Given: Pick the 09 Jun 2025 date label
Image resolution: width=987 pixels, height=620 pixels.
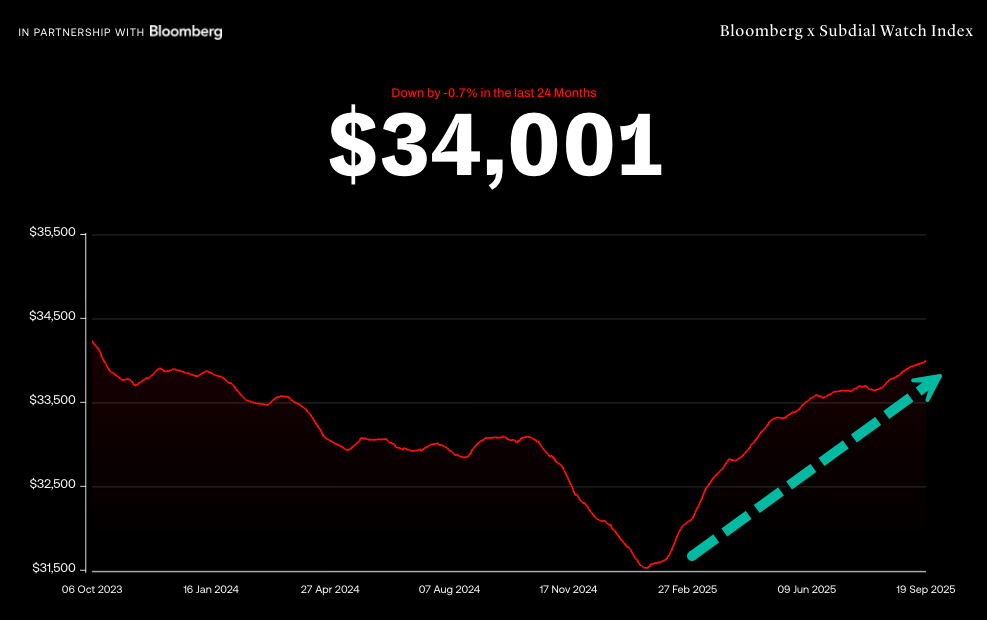Looking at the screenshot, I should click(806, 590).
